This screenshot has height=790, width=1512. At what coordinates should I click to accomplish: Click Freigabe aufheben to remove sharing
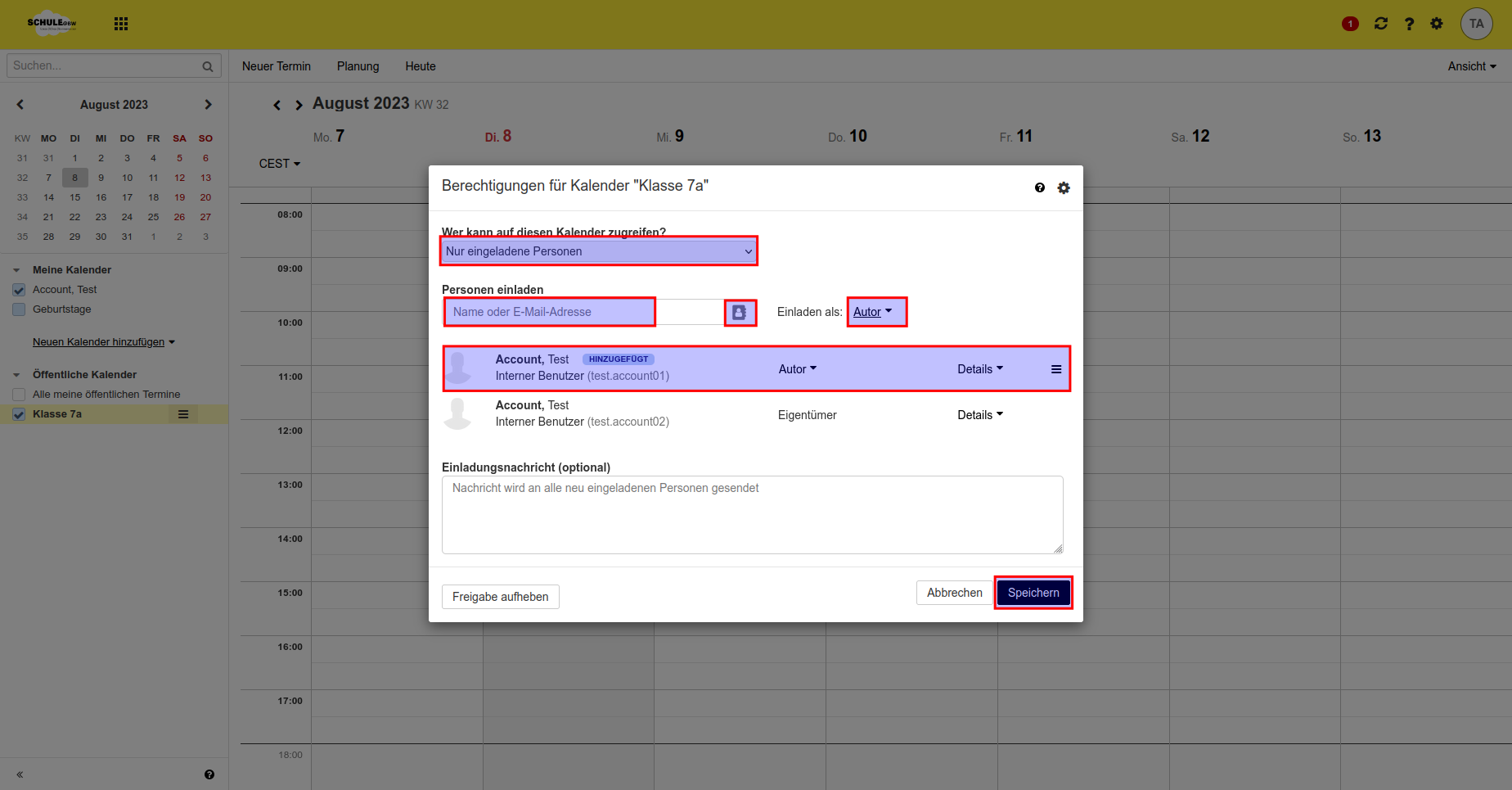tap(500, 596)
